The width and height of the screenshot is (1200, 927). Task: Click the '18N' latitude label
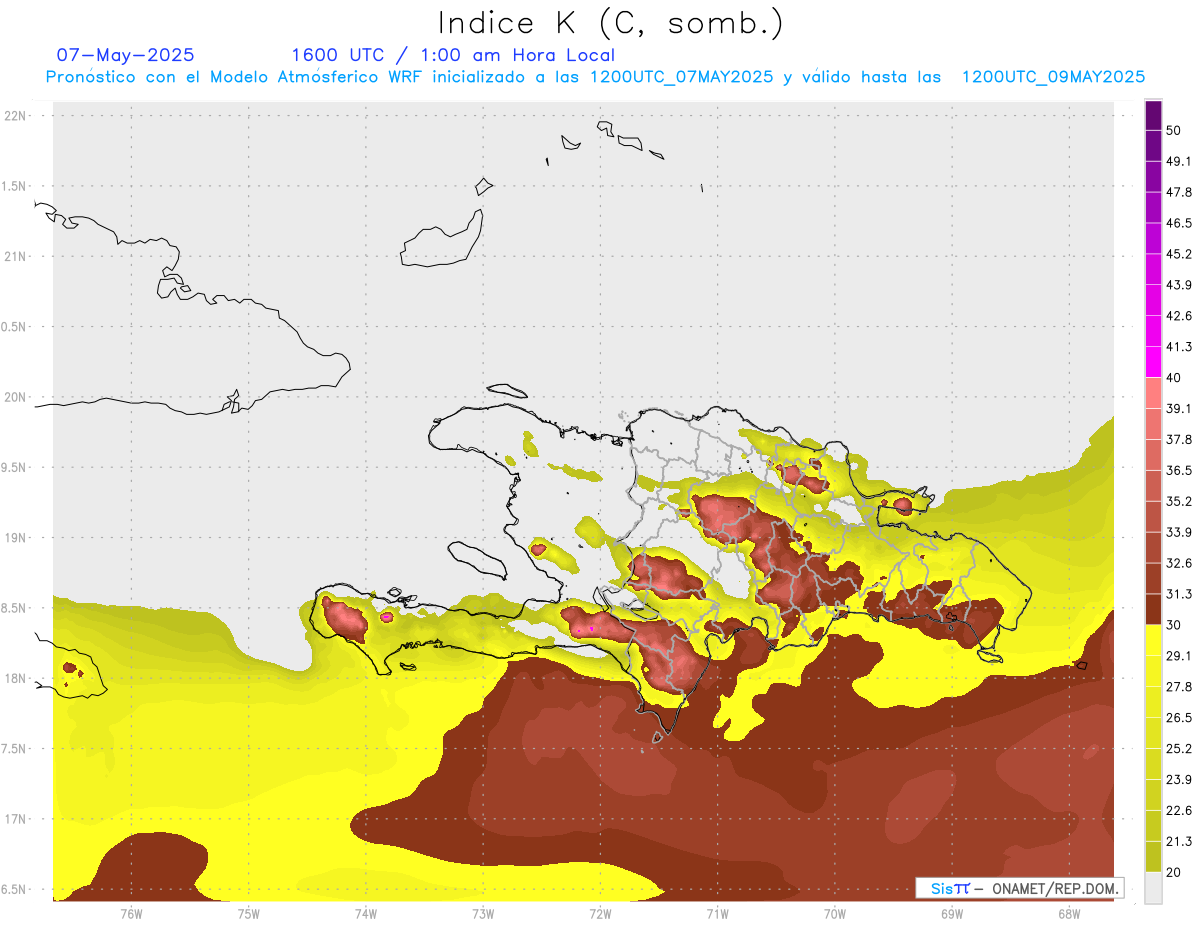(x=15, y=678)
